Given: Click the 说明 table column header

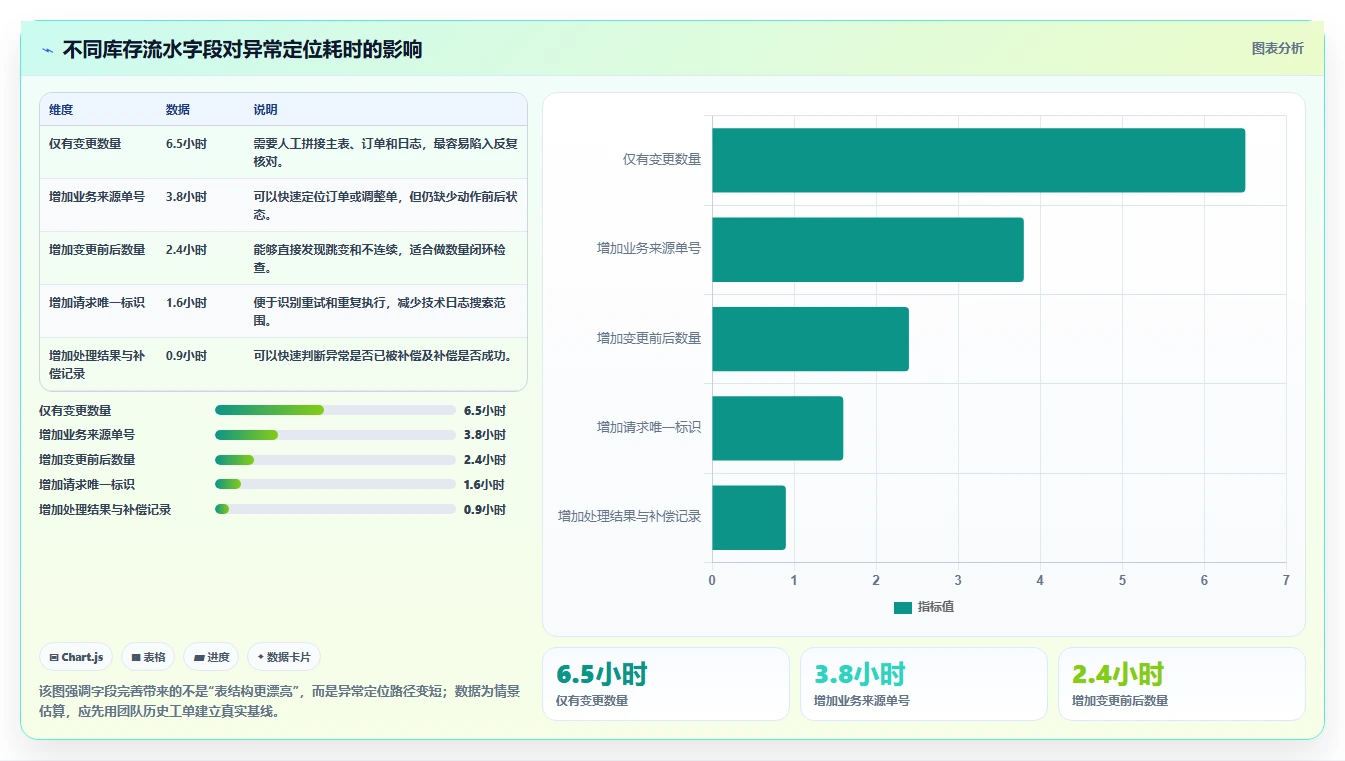Looking at the screenshot, I should pyautogui.click(x=265, y=110).
